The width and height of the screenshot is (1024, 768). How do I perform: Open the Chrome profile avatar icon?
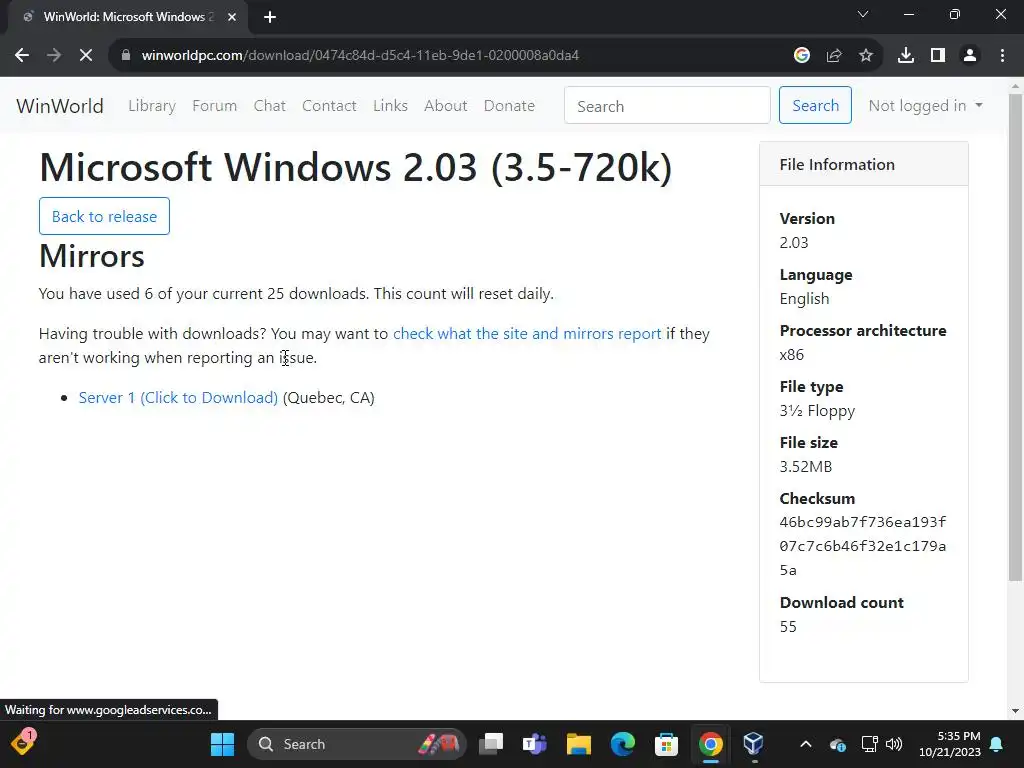(970, 56)
